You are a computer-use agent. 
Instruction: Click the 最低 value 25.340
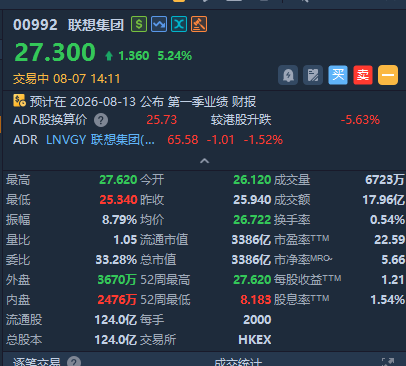[x=118, y=200]
